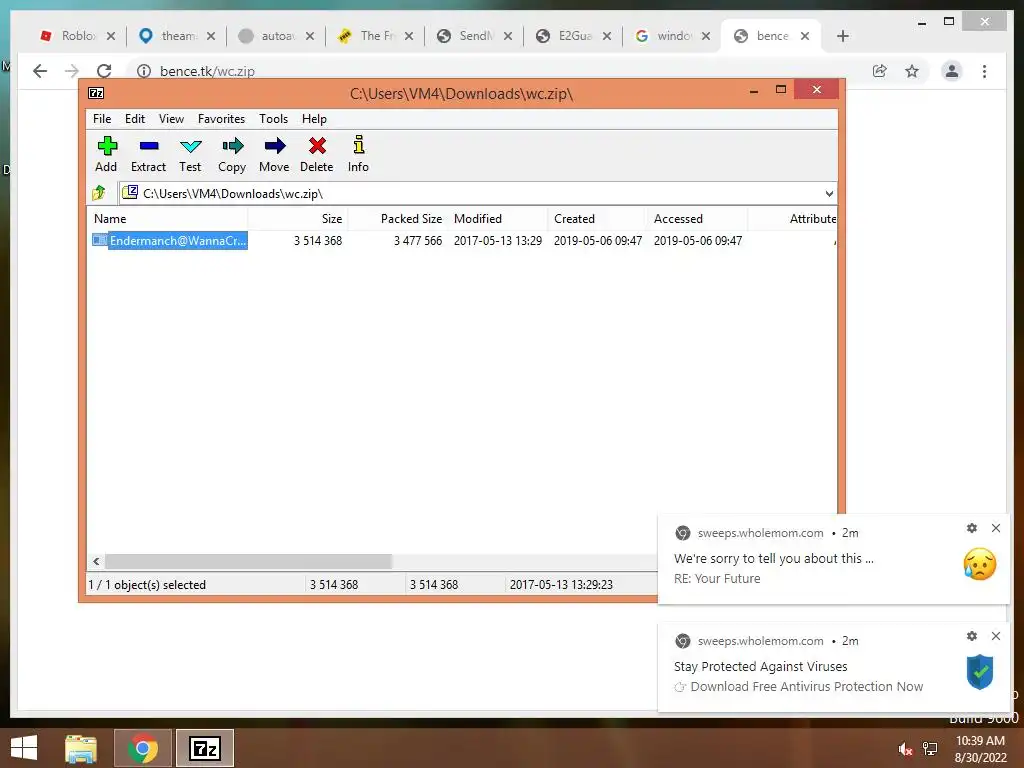This screenshot has width=1024, height=768.
Task: Click the "1 / 1 object(s) selected" status
Action: [x=147, y=584]
